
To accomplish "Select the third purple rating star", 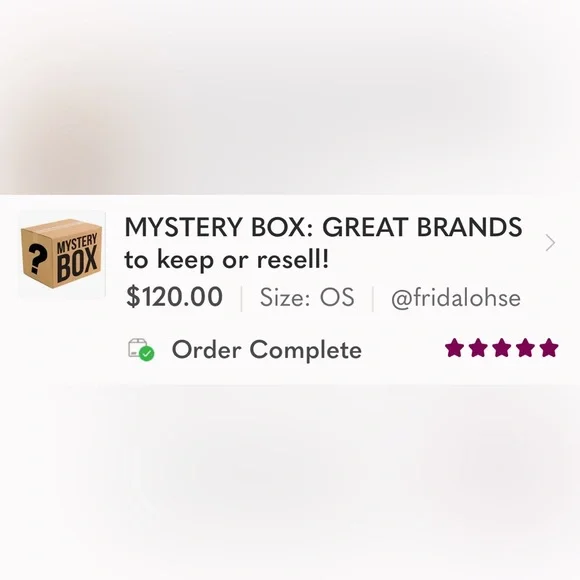I will 501,348.
